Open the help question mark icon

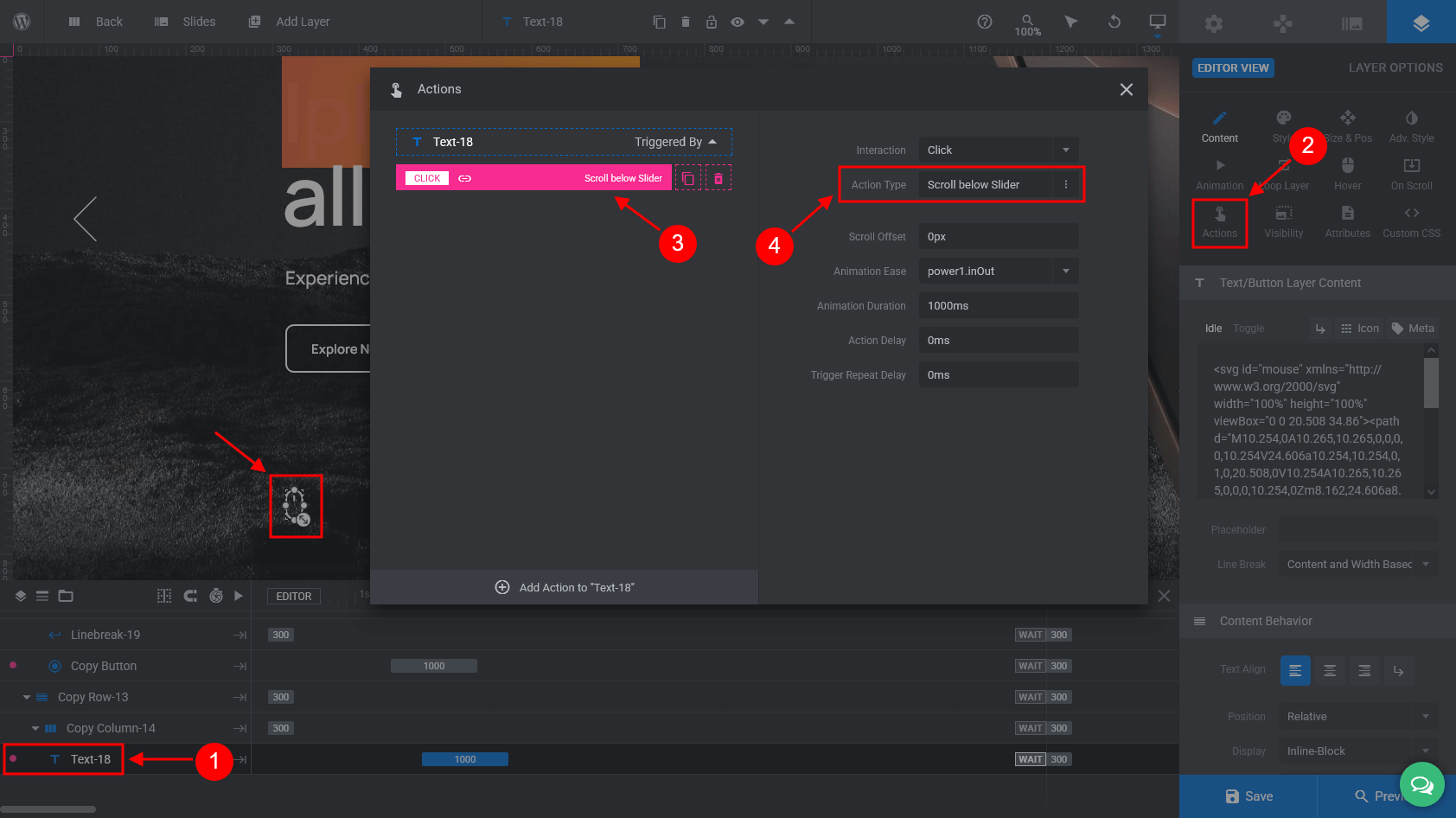click(x=985, y=22)
